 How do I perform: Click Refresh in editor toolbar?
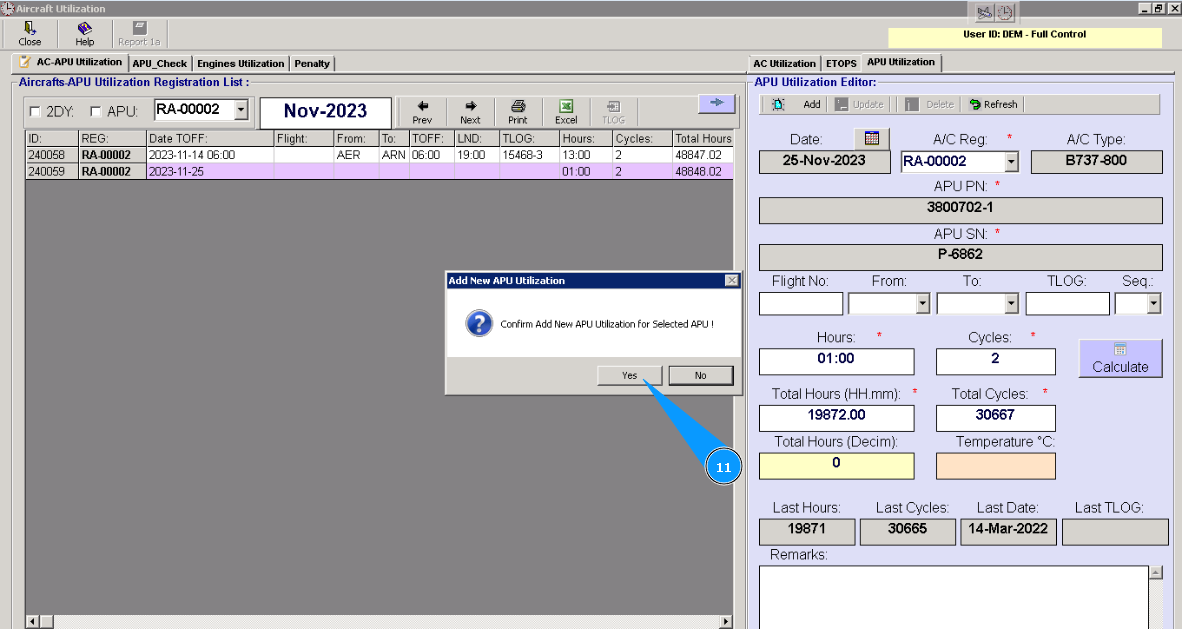[x=994, y=105]
